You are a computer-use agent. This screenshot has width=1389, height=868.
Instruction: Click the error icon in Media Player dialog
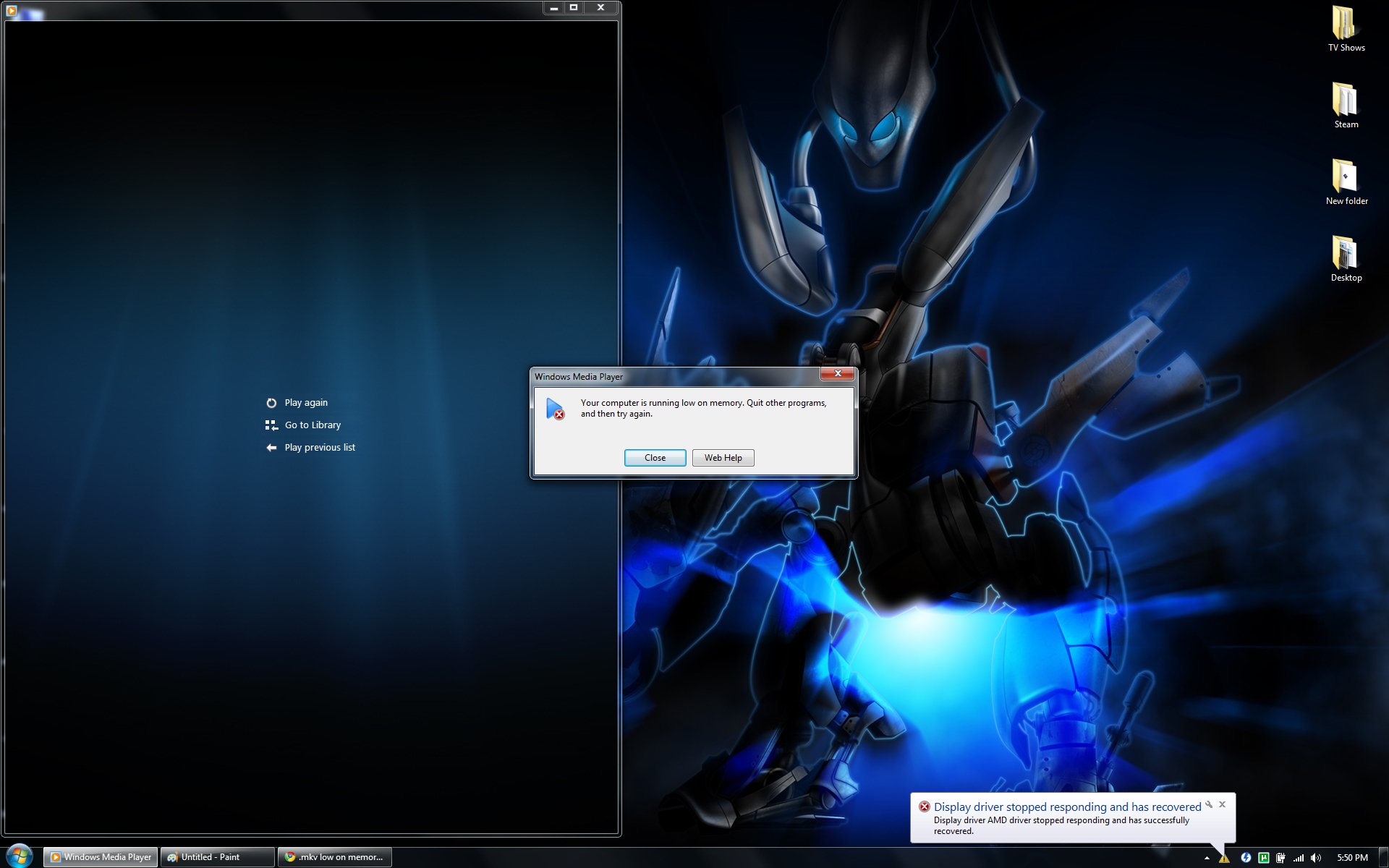point(555,409)
